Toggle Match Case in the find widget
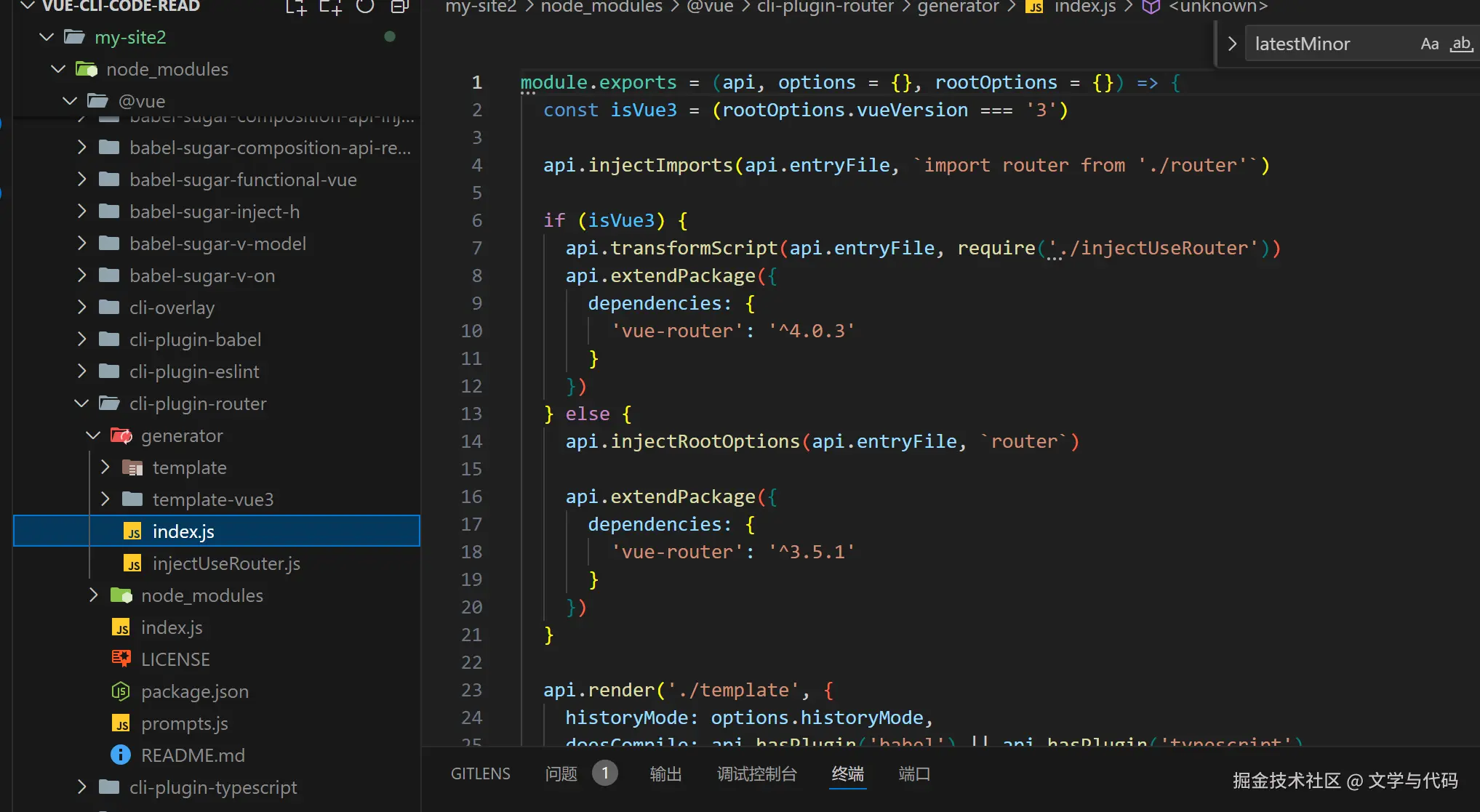 [x=1429, y=44]
